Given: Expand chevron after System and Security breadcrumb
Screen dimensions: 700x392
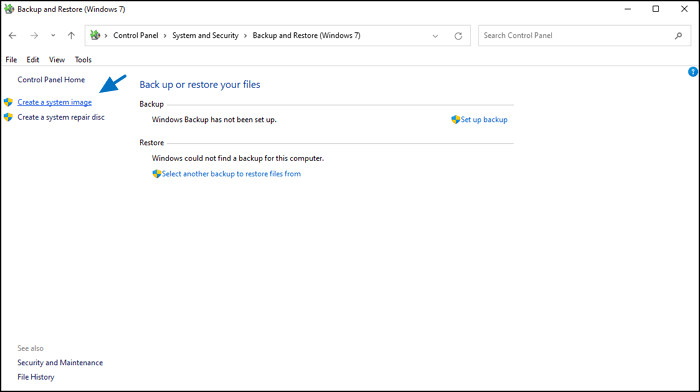Looking at the screenshot, I should pos(245,36).
